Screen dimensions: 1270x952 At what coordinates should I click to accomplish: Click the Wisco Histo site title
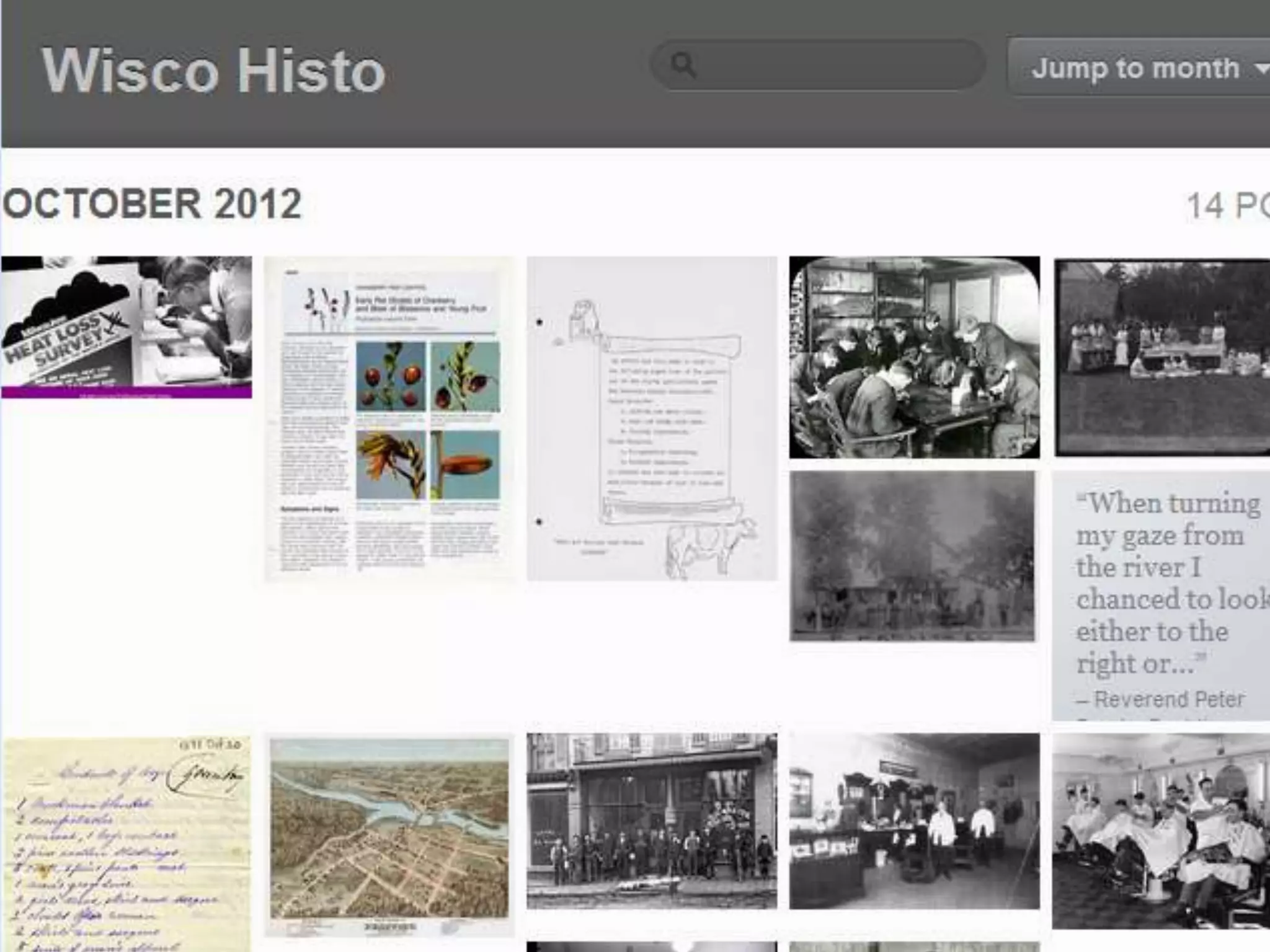[x=213, y=71]
